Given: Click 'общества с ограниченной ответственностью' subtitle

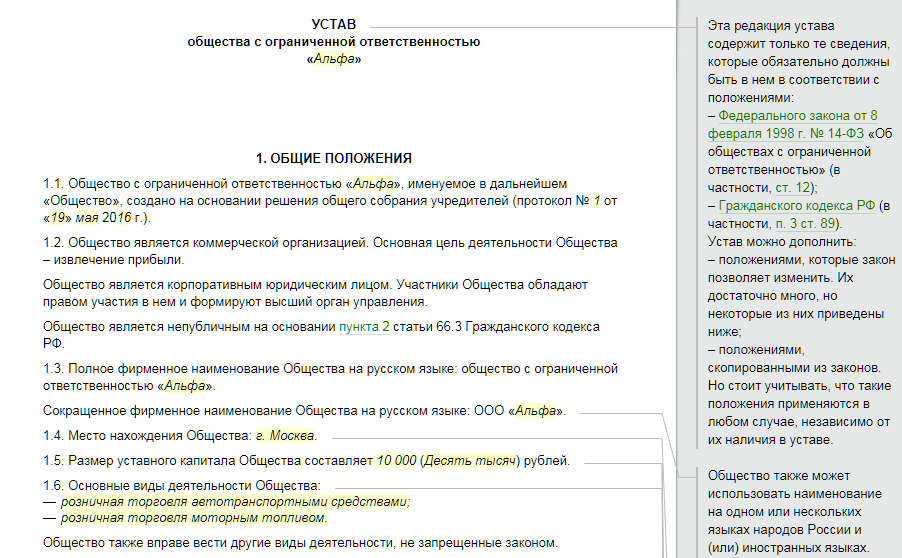Looking at the screenshot, I should tap(334, 41).
